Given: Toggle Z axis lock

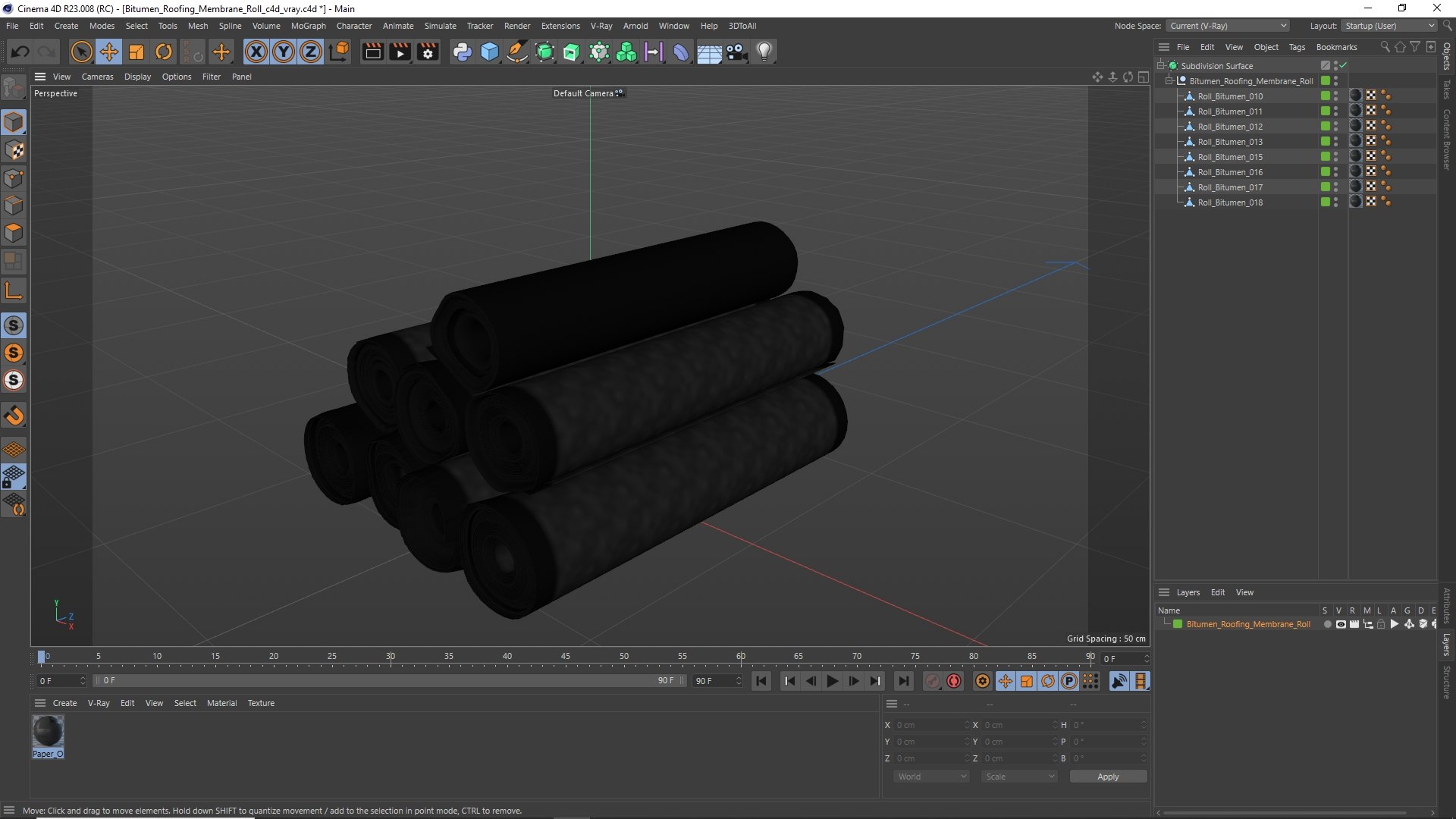Looking at the screenshot, I should [x=311, y=52].
